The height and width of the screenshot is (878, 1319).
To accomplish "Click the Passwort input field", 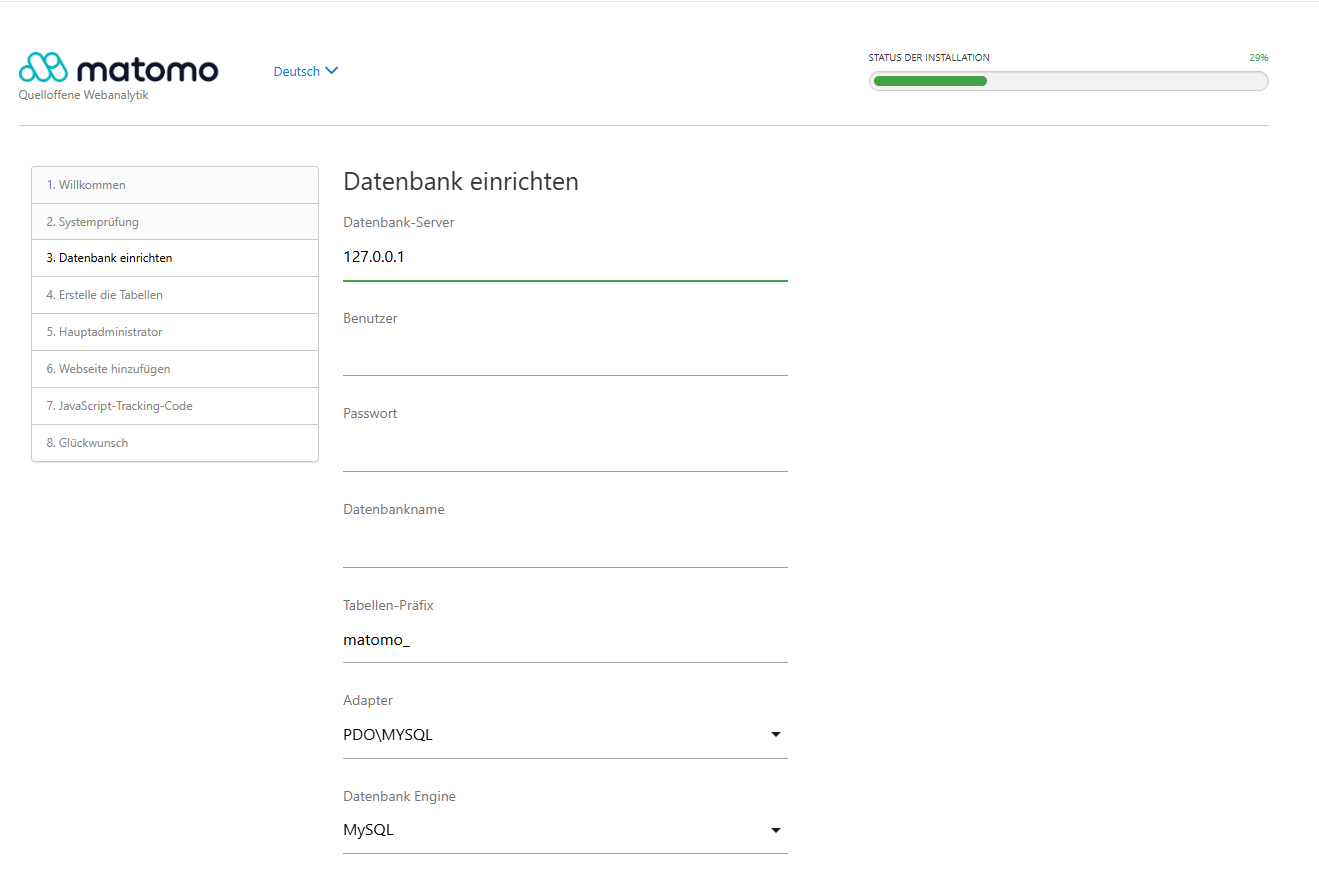I will tap(565, 450).
